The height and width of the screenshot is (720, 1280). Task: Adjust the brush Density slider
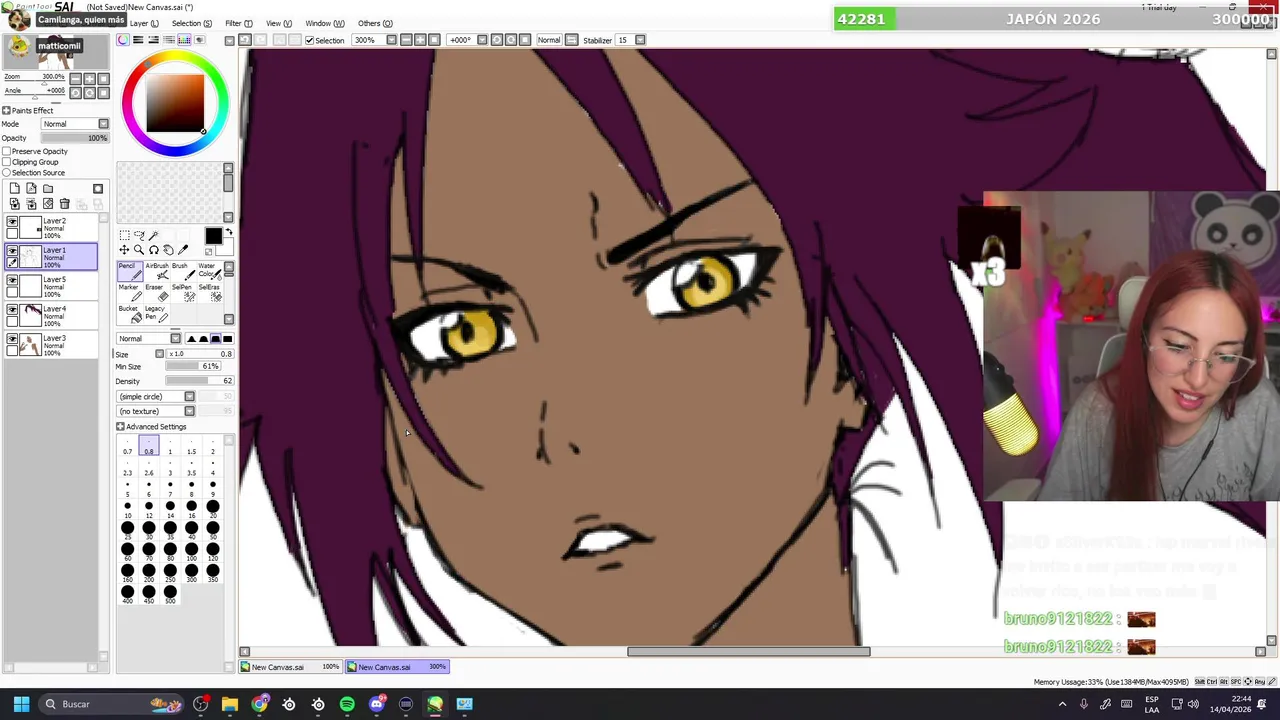[x=200, y=381]
